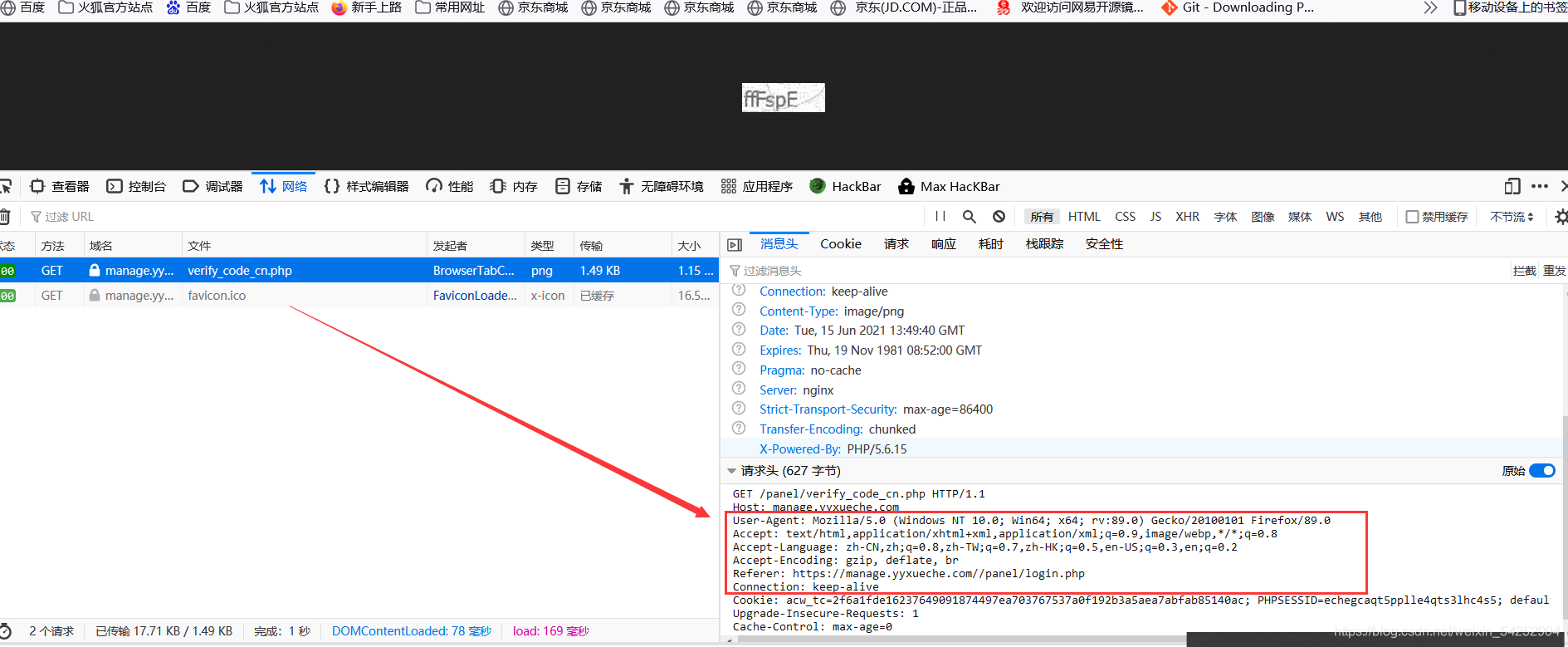Viewport: 1568px width, 647px height.
Task: Click the 重发 resend button
Action: 1554,271
